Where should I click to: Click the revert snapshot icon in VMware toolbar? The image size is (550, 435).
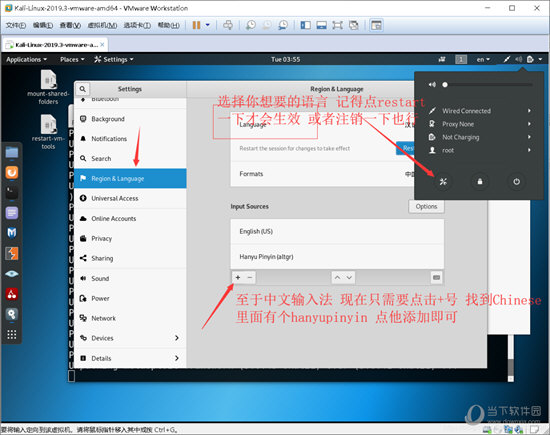point(267,25)
